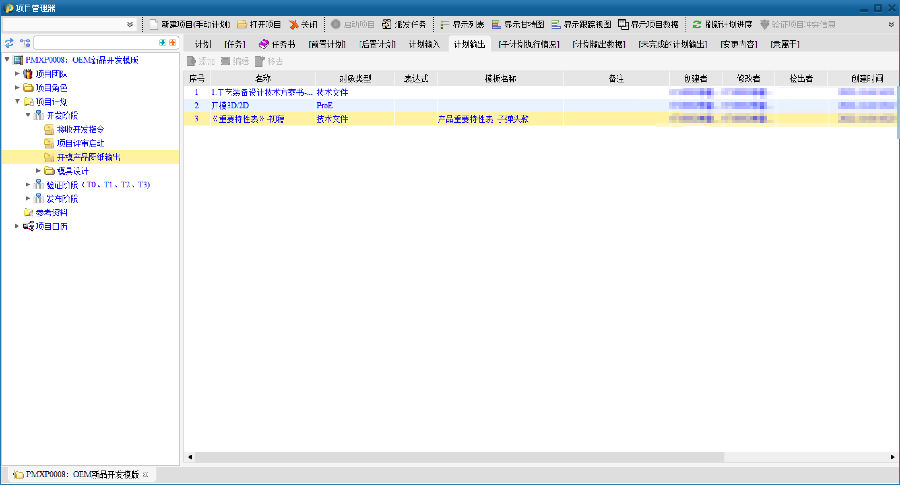This screenshot has width=900, height=485.
Task: Click the tree structure icon above project tree
Action: point(25,42)
